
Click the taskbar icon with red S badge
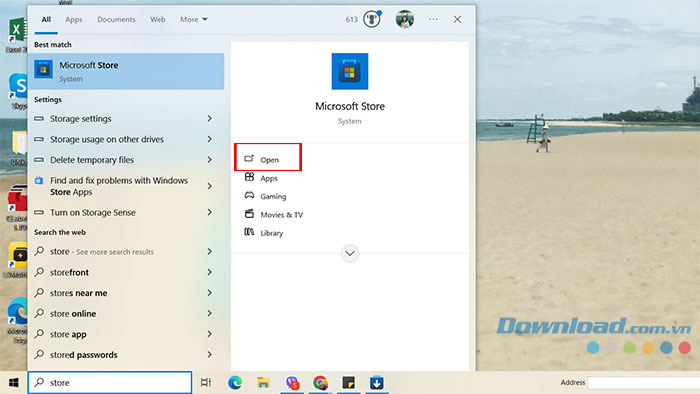(x=292, y=382)
